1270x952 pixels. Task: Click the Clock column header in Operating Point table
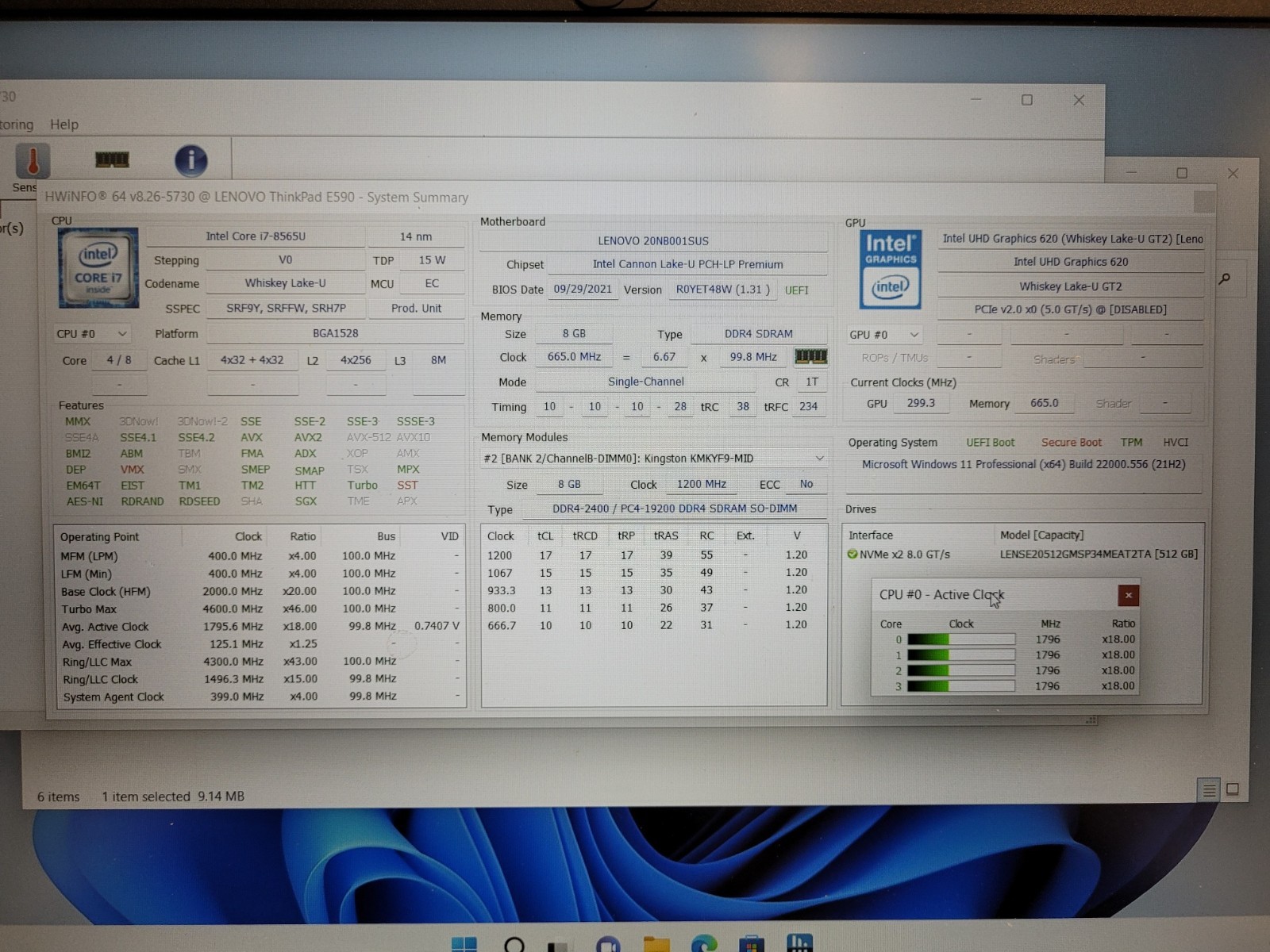248,537
